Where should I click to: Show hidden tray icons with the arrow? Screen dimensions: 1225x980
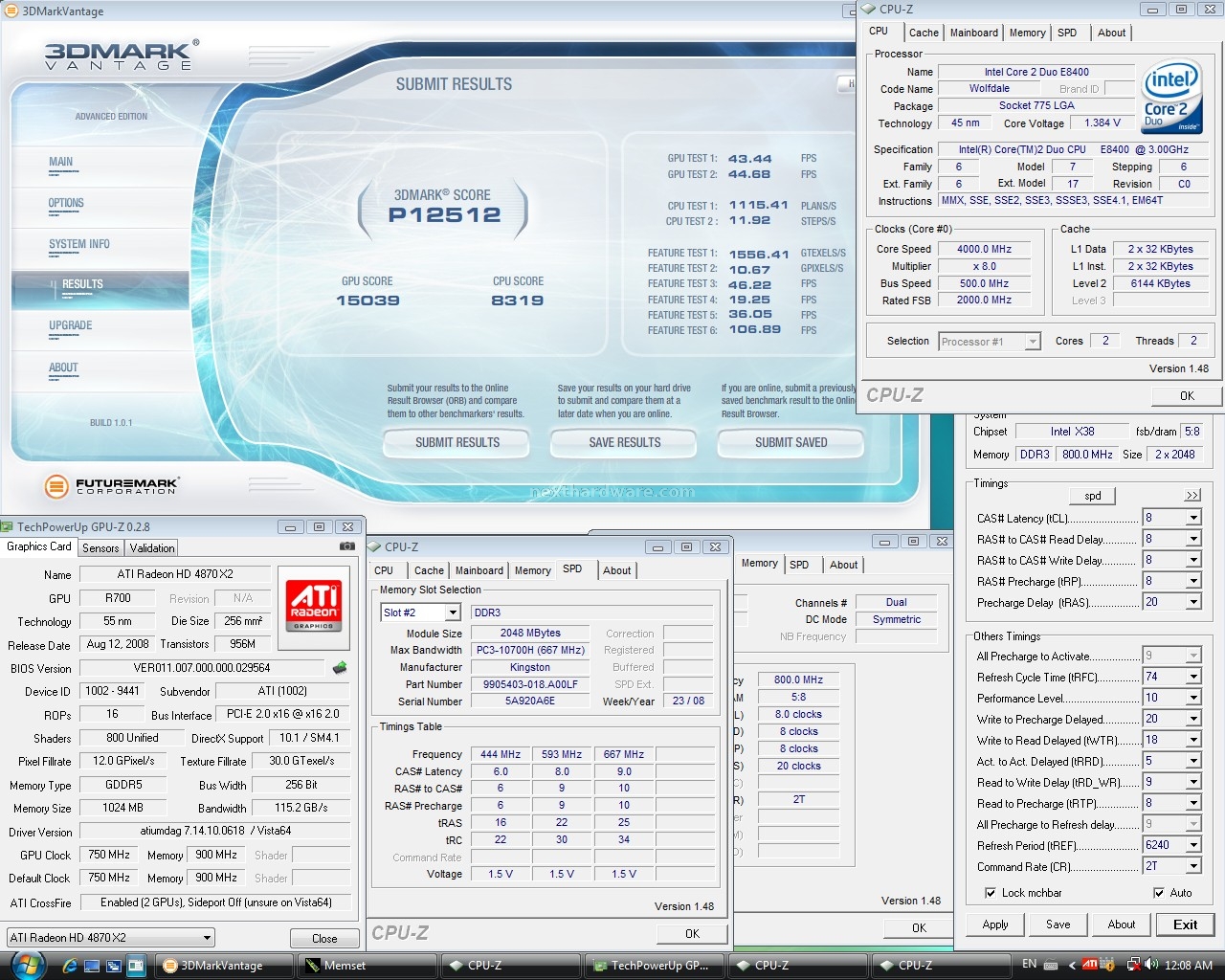1071,965
